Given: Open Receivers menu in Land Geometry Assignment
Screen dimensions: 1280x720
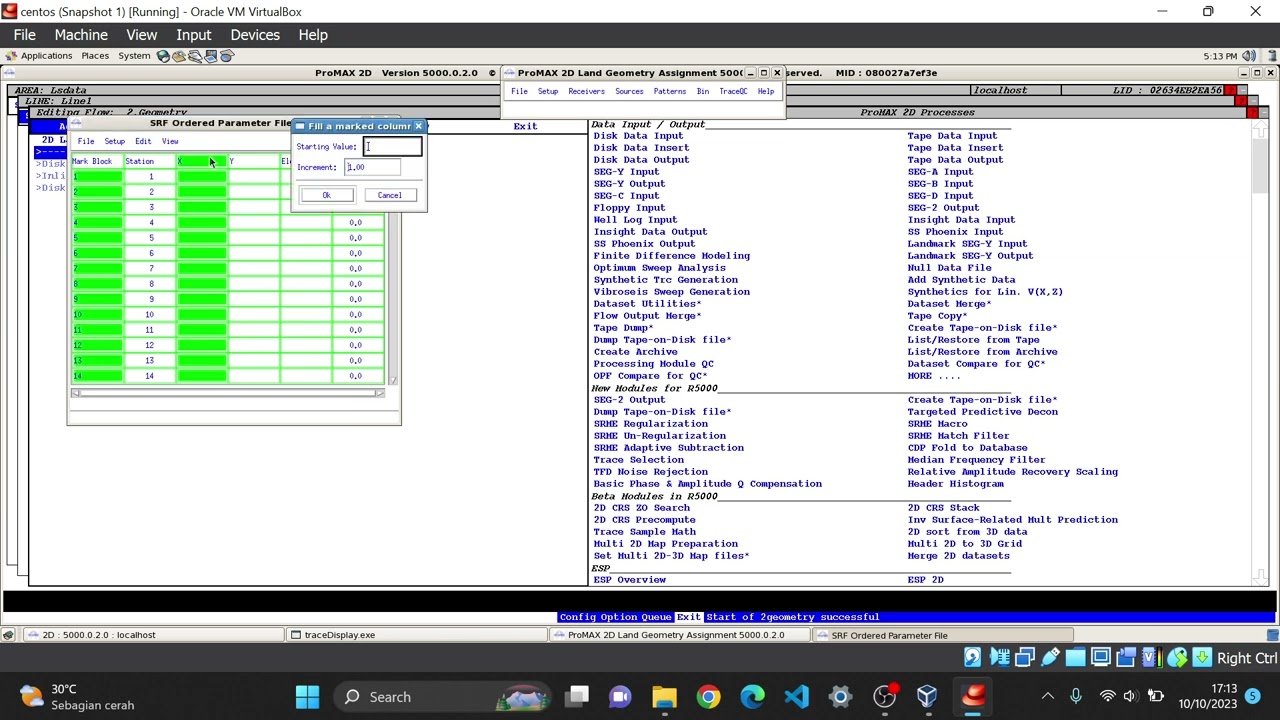Looking at the screenshot, I should 586,92.
